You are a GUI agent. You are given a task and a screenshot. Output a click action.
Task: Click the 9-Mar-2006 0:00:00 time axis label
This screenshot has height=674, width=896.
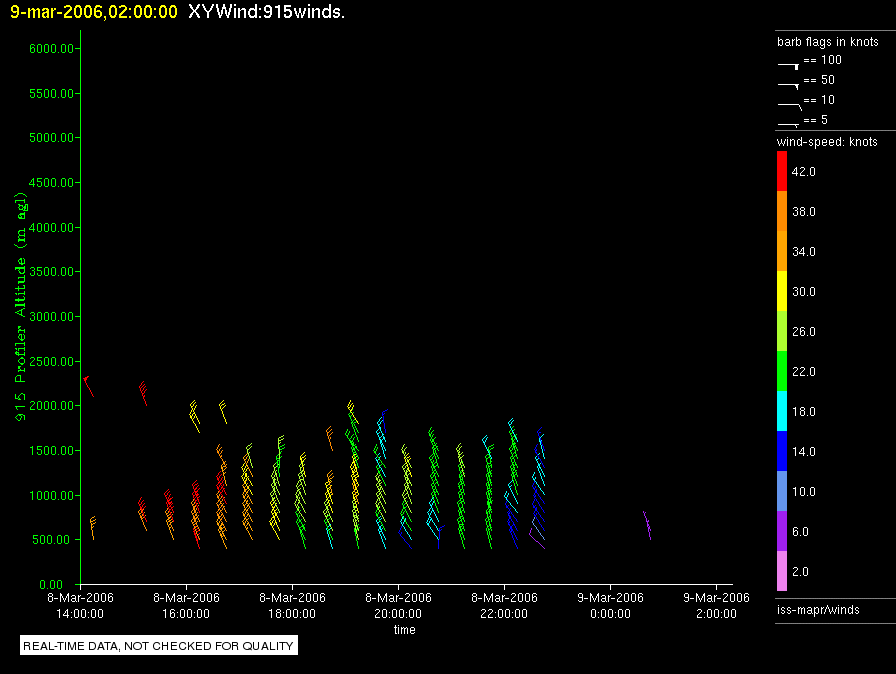point(610,605)
